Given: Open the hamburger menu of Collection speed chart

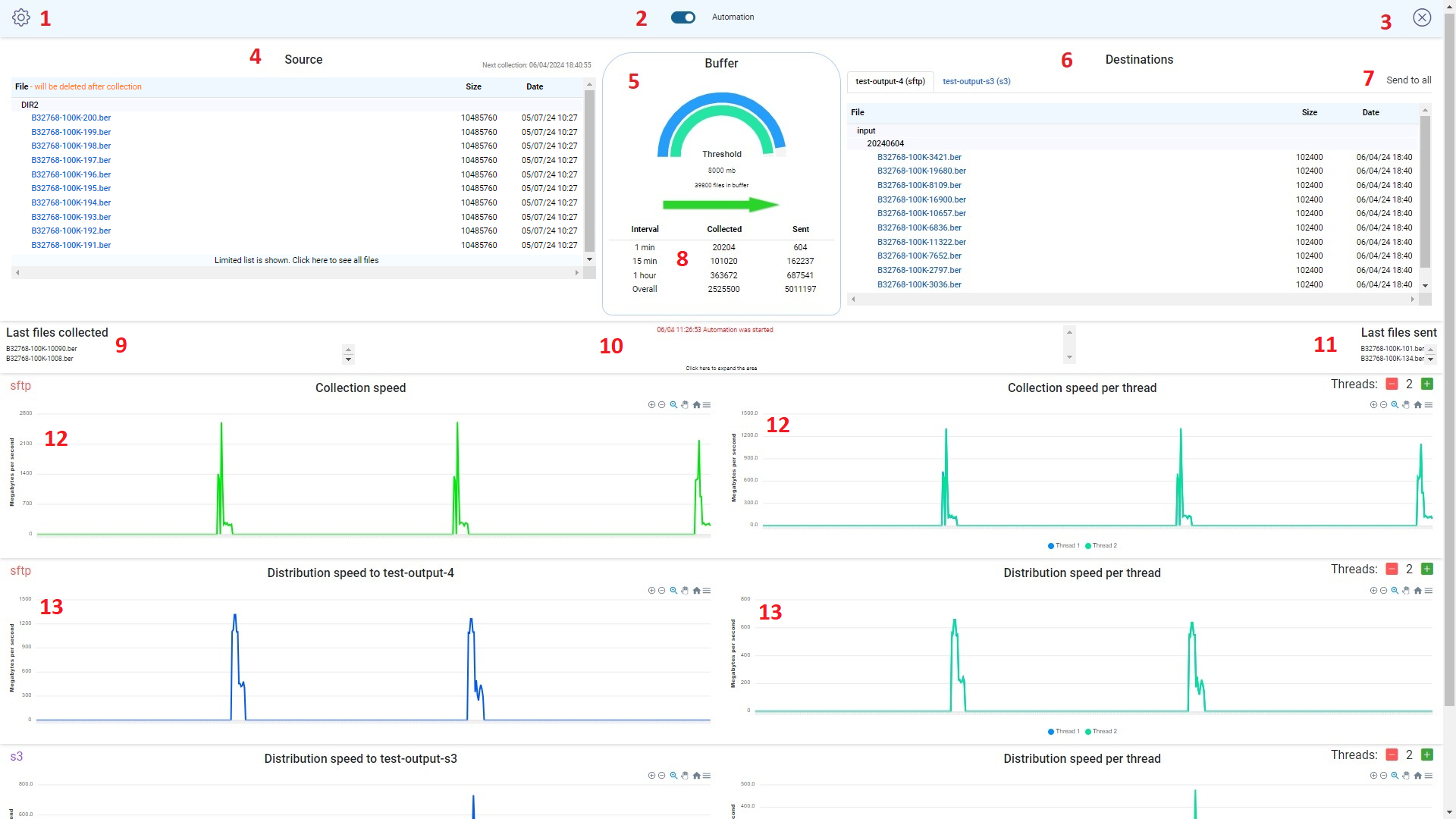Looking at the screenshot, I should [707, 405].
